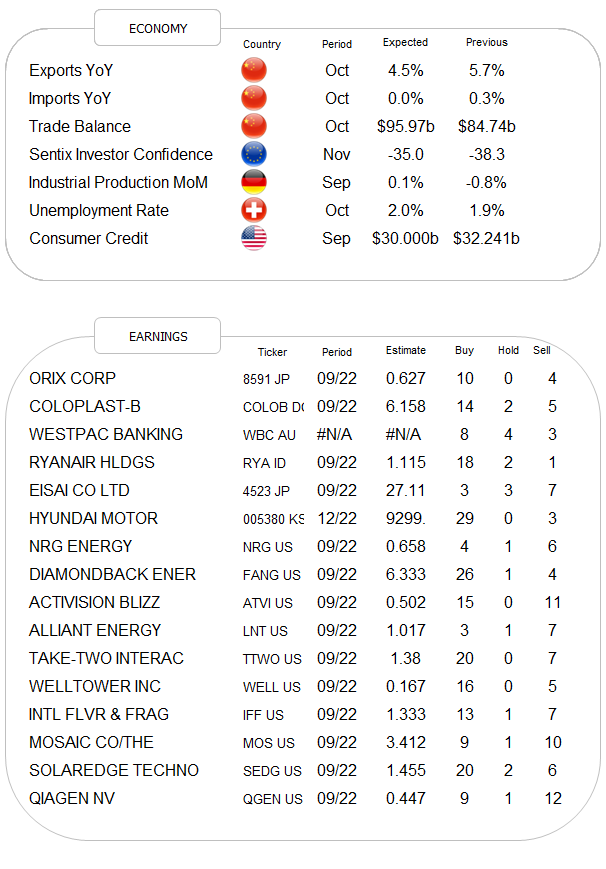Click the RYA ID ticker
This screenshot has height=869, width=606.
tap(264, 463)
